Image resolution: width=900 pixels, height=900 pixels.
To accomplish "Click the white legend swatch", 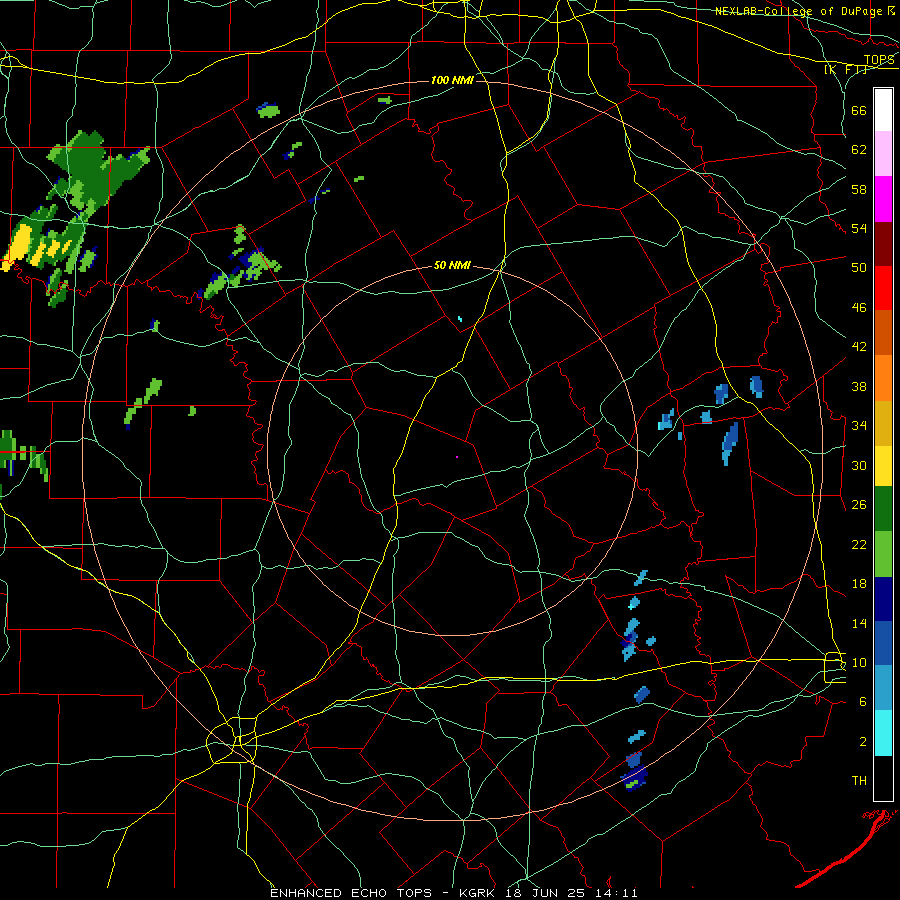I will pos(883,110).
